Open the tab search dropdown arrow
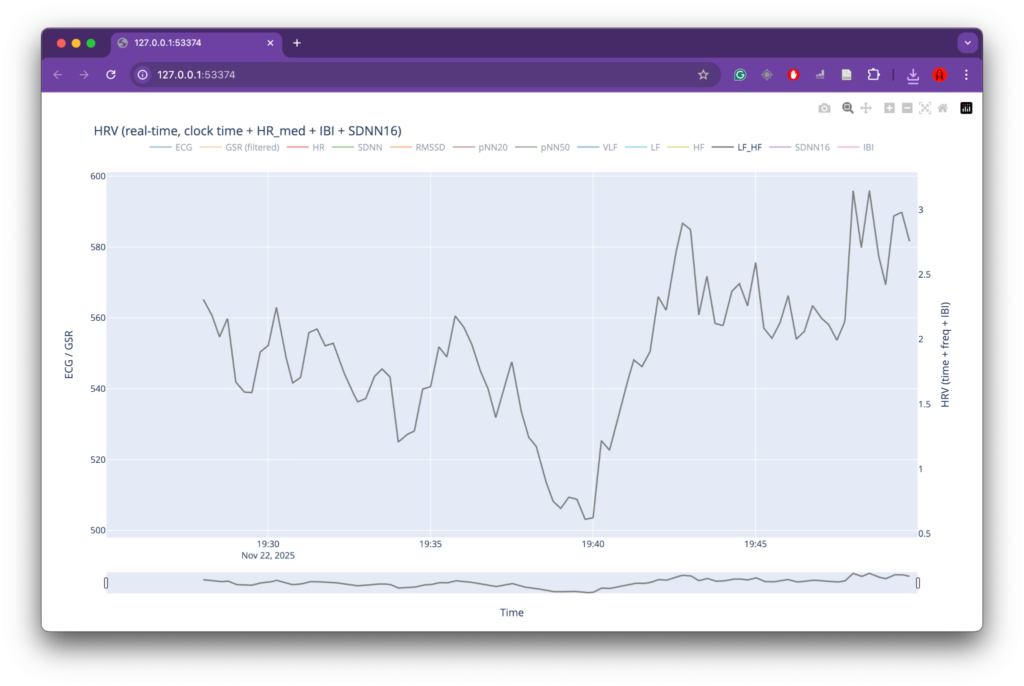Image resolution: width=1024 pixels, height=686 pixels. (967, 43)
